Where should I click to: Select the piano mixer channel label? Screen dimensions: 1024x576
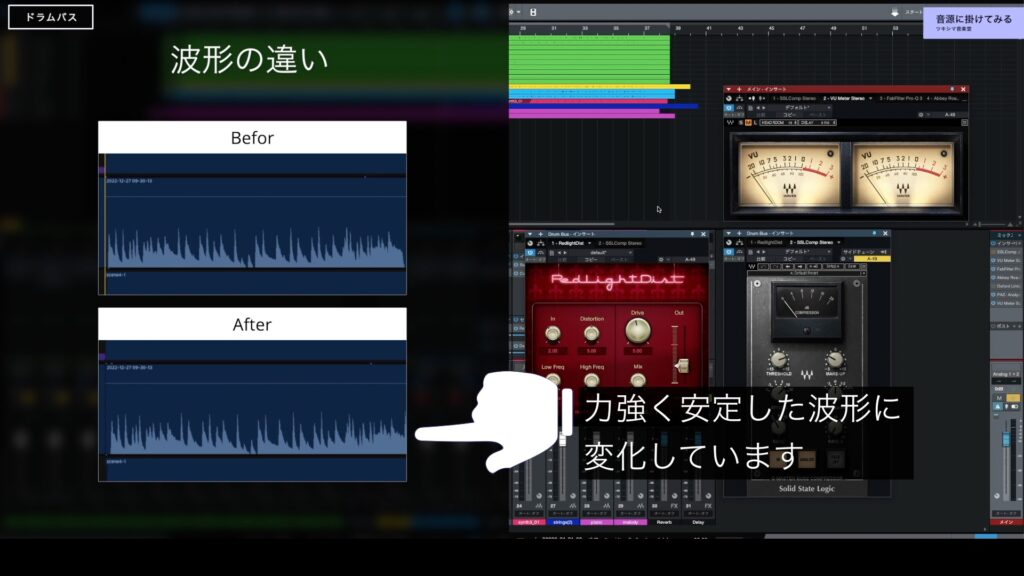[596, 522]
